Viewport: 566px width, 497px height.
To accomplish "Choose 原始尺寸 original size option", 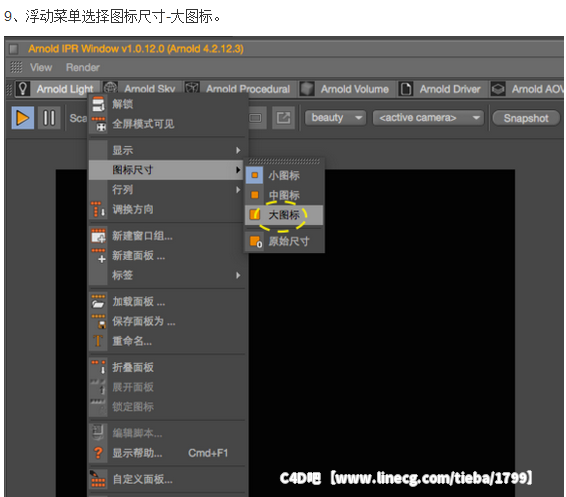I will coord(284,241).
